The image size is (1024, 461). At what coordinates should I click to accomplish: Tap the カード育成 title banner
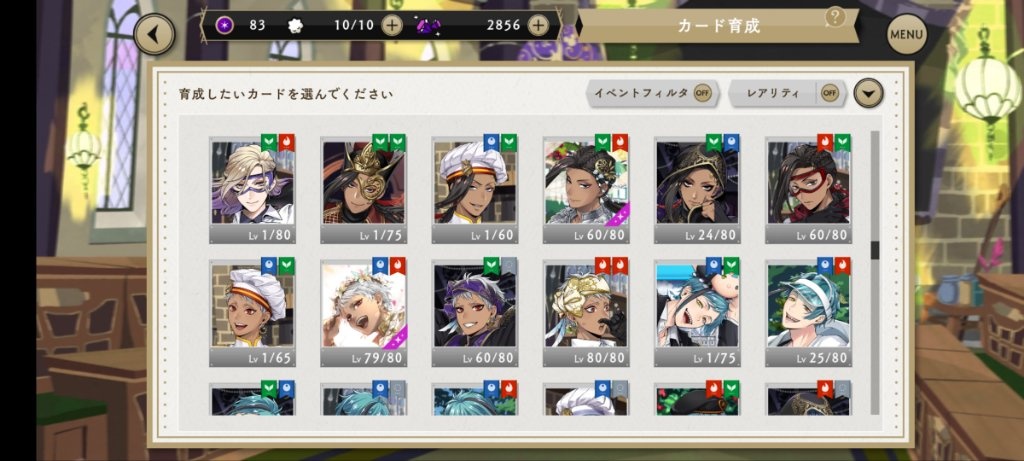click(x=718, y=26)
